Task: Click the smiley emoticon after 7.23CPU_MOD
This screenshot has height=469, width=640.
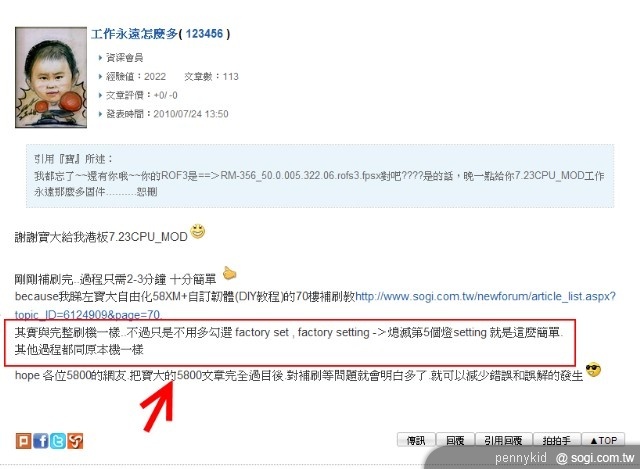Action: tap(198, 231)
